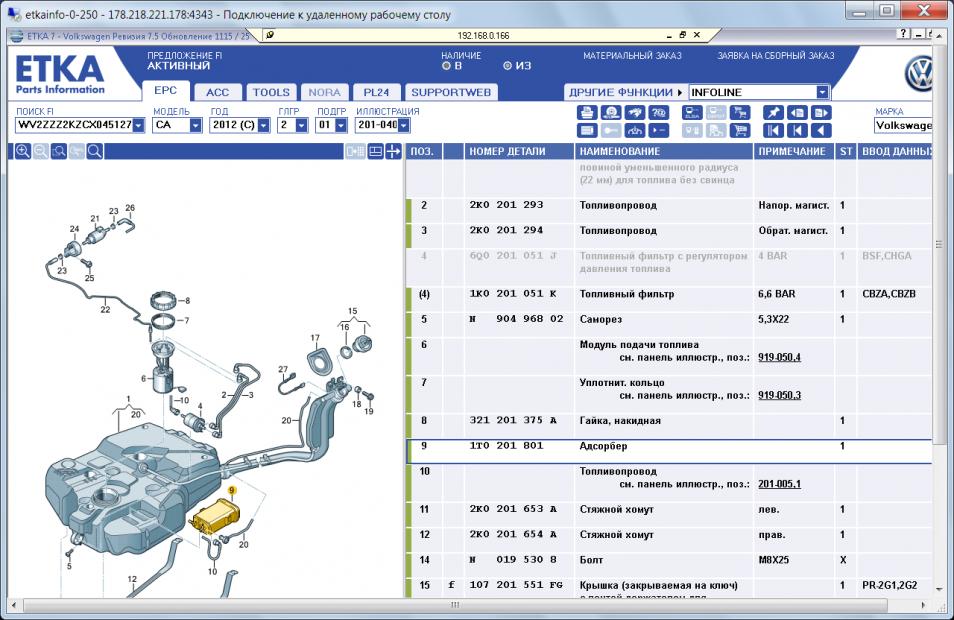Follow the 201-005,1 illustration link
Image resolution: width=954 pixels, height=620 pixels.
[x=779, y=484]
